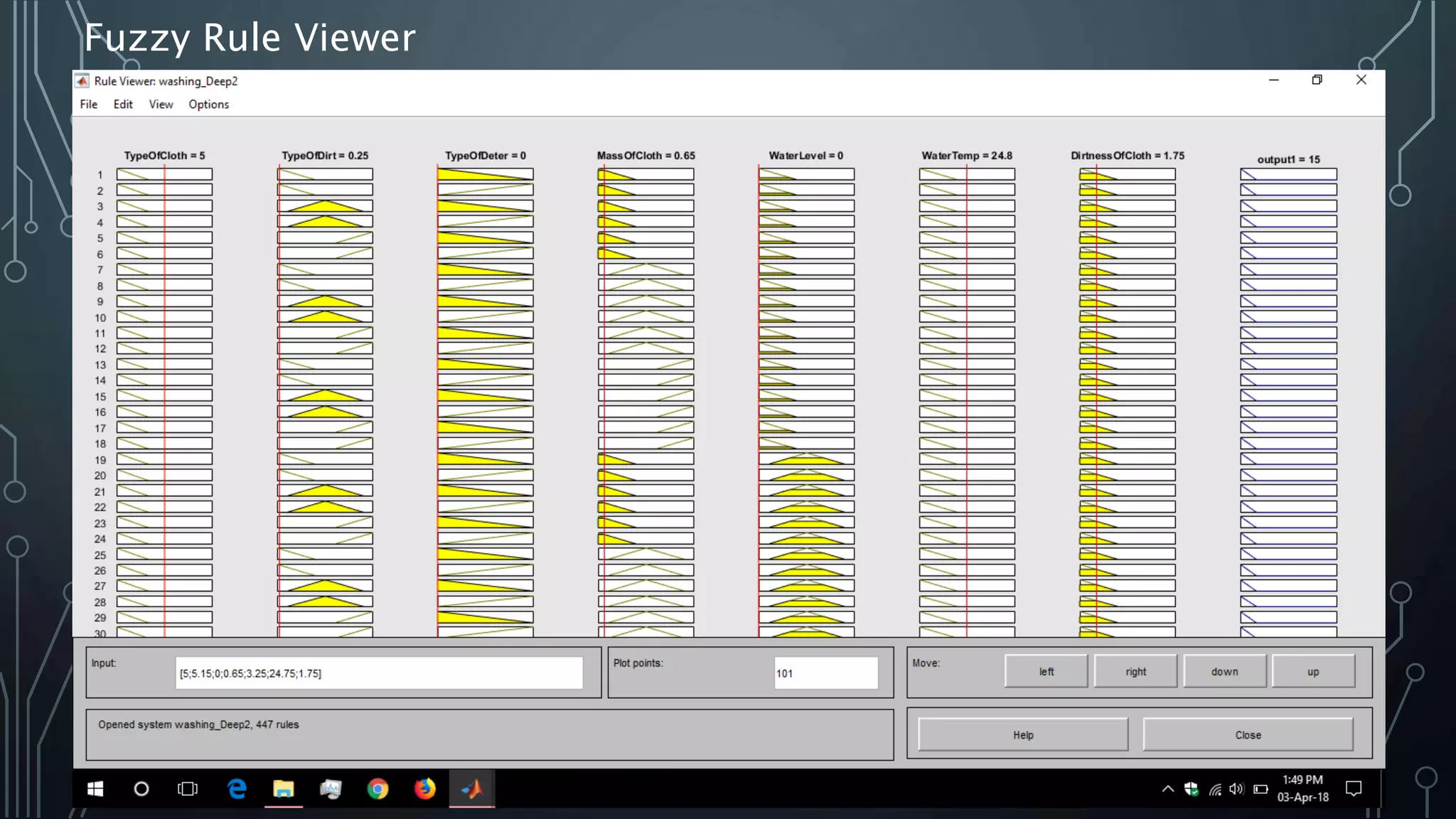This screenshot has height=819, width=1456.
Task: Click the 'DirtnessOfCloth = 1.75' header
Action: tap(1128, 156)
